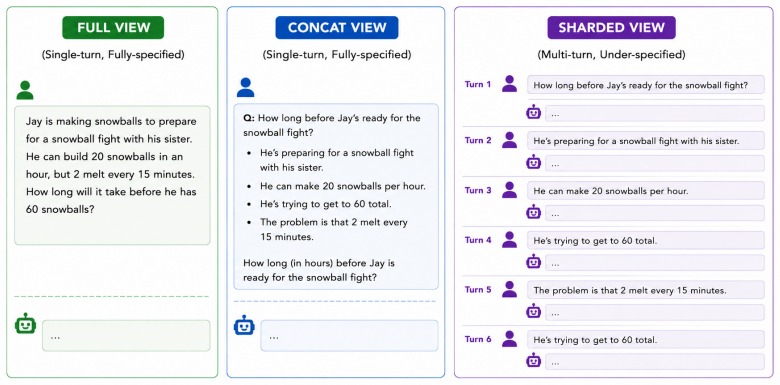Click the Turn 1 snowball fight question message
Screen dimensions: 780x385
[646, 85]
